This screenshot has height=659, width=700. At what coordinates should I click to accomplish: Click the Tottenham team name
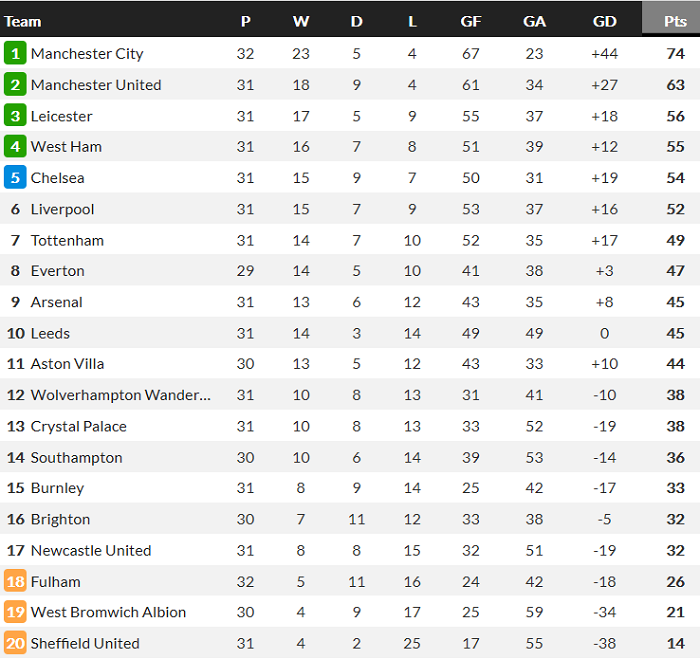(x=67, y=240)
